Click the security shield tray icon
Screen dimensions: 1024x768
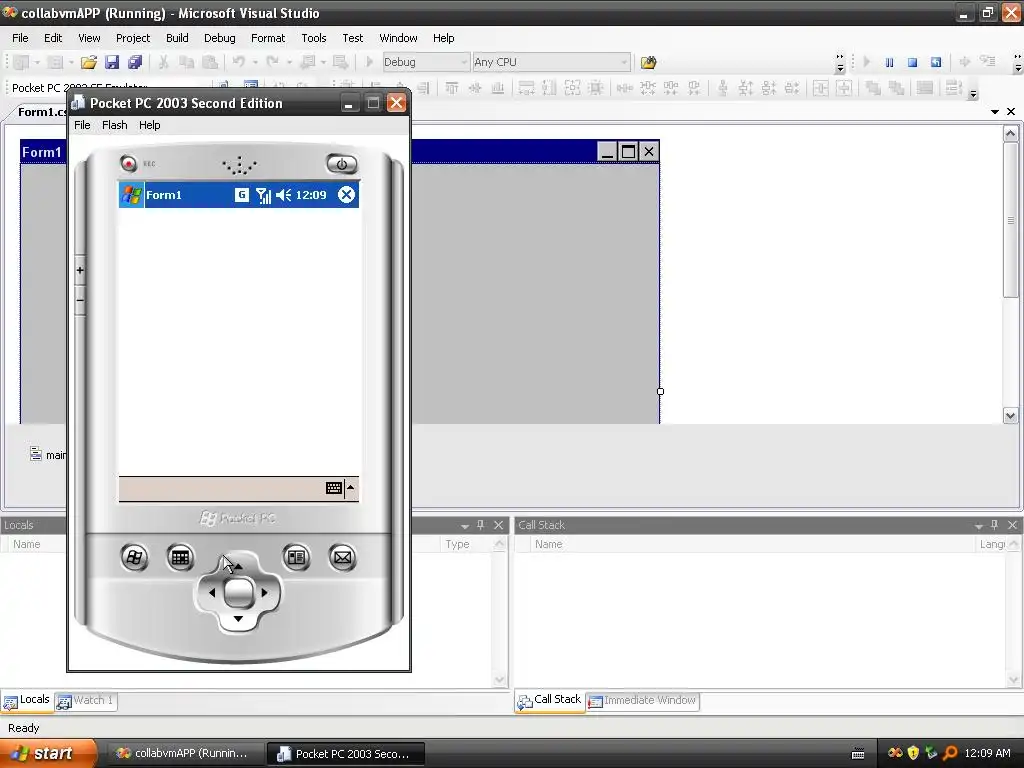[913, 753]
